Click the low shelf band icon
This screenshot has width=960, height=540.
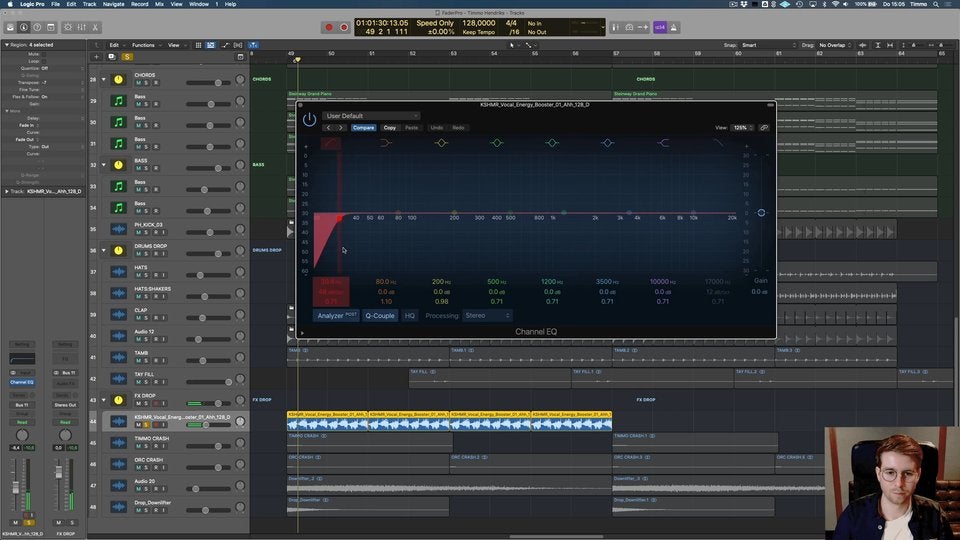point(385,143)
